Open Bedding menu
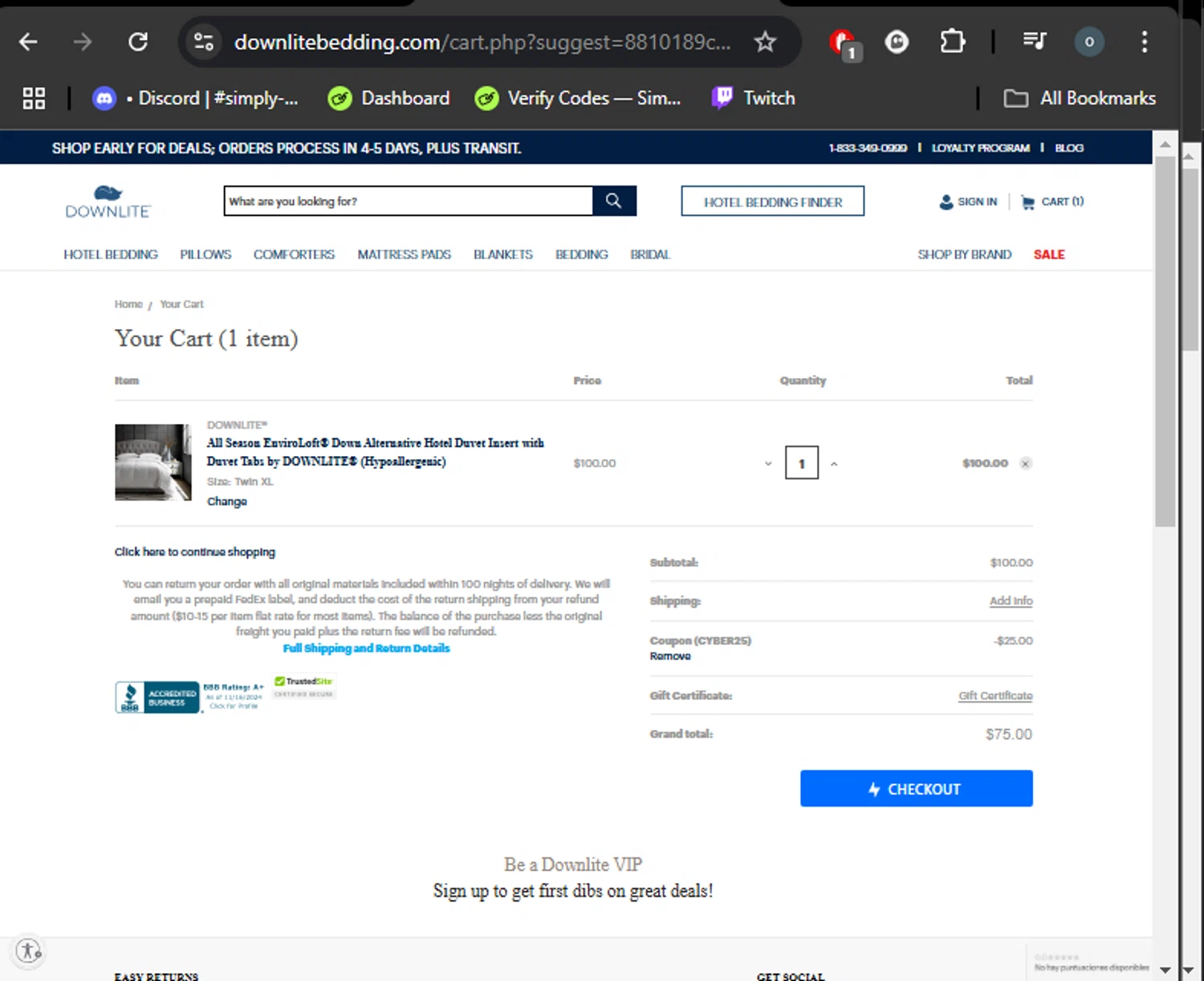This screenshot has height=981, width=1204. pyautogui.click(x=582, y=254)
